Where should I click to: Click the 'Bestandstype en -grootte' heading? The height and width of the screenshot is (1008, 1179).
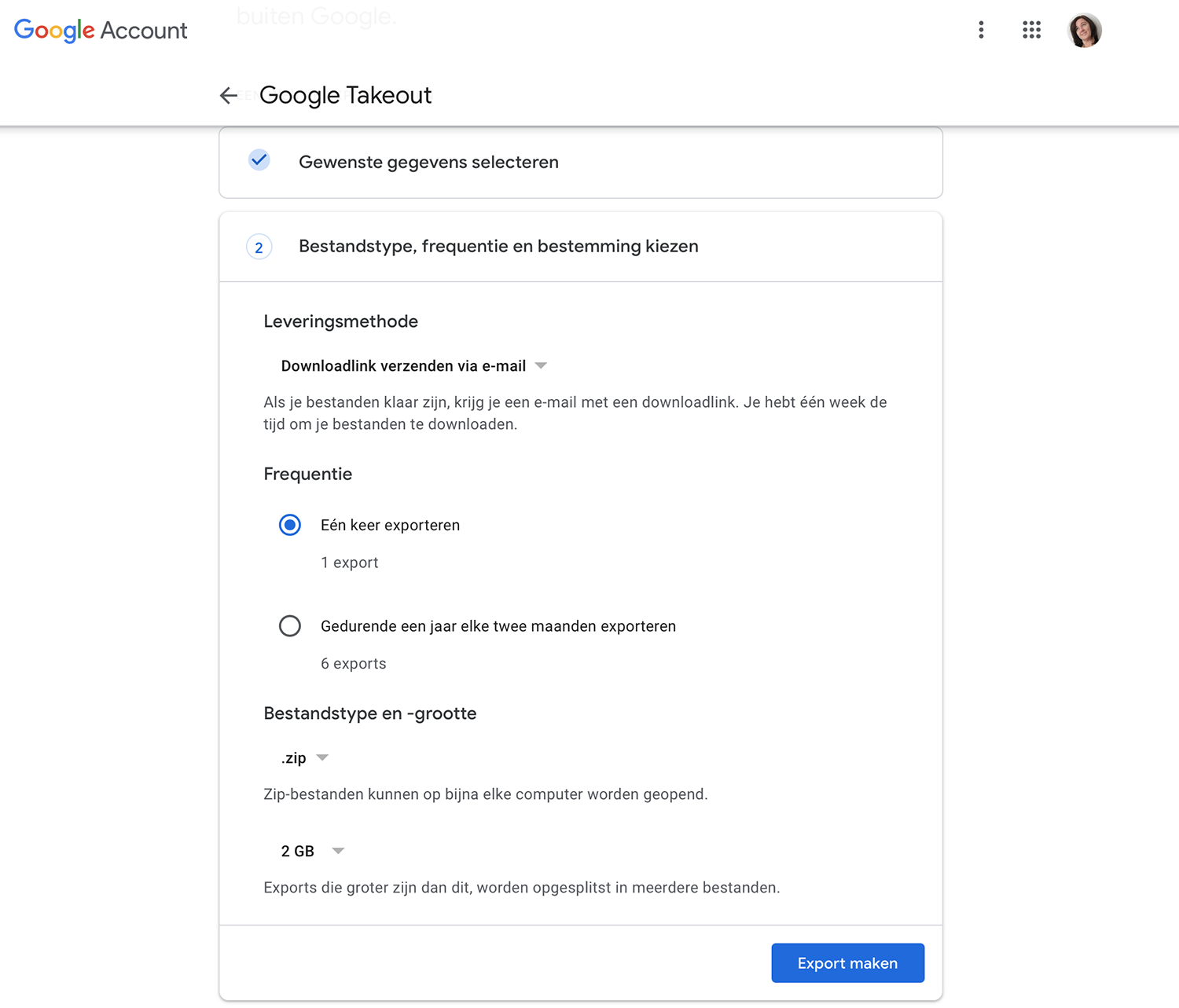point(369,713)
